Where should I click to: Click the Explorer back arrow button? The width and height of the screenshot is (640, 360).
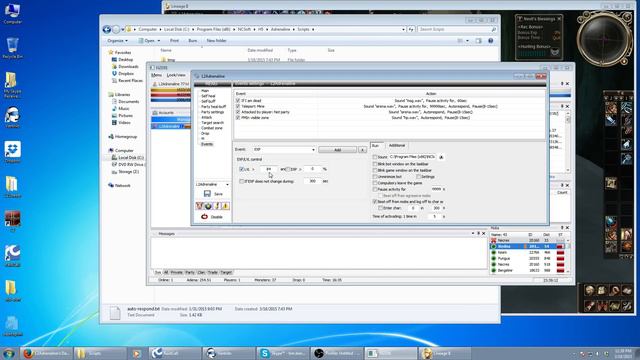click(x=107, y=29)
